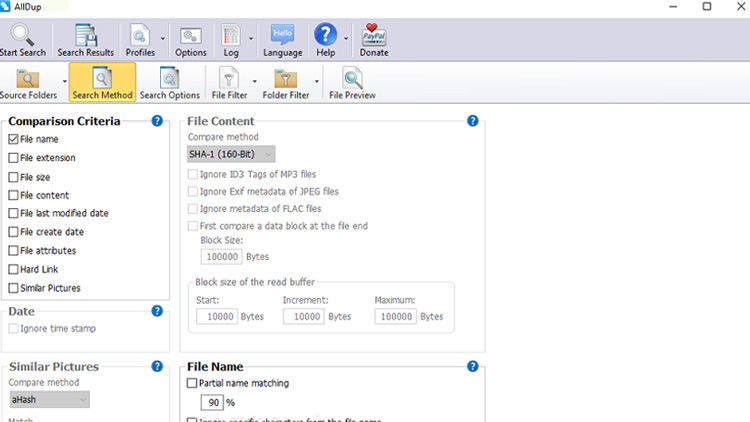
Task: Click the PayPal Donate icon
Action: pyautogui.click(x=374, y=37)
